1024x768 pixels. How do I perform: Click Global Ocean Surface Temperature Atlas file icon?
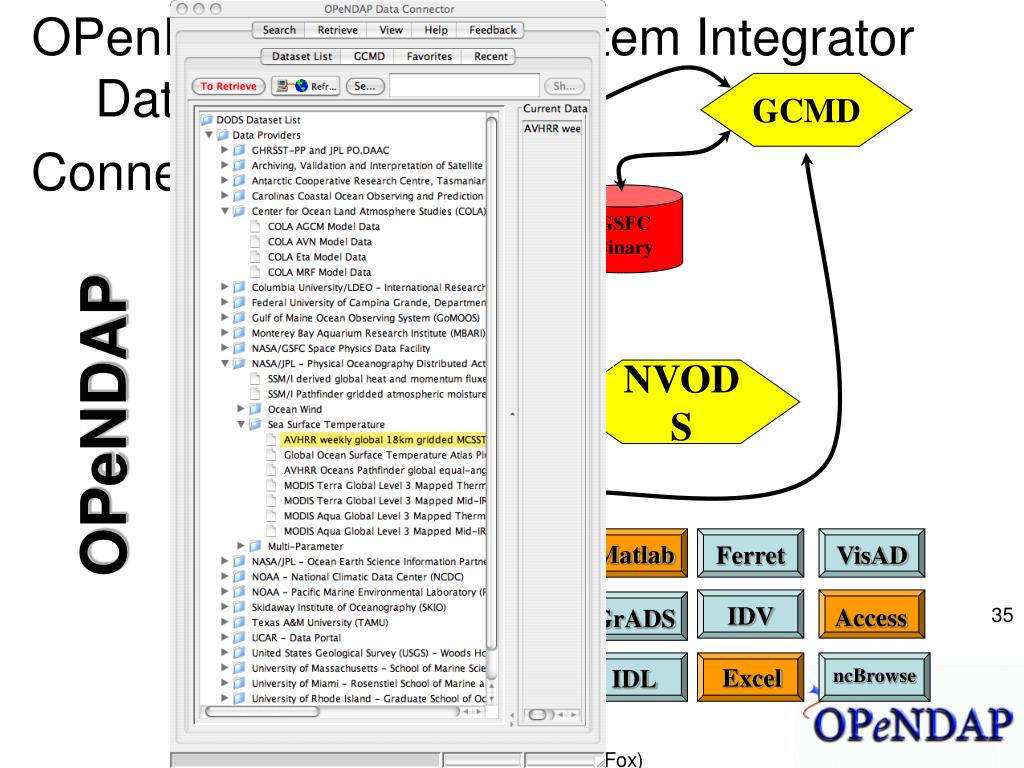click(271, 455)
